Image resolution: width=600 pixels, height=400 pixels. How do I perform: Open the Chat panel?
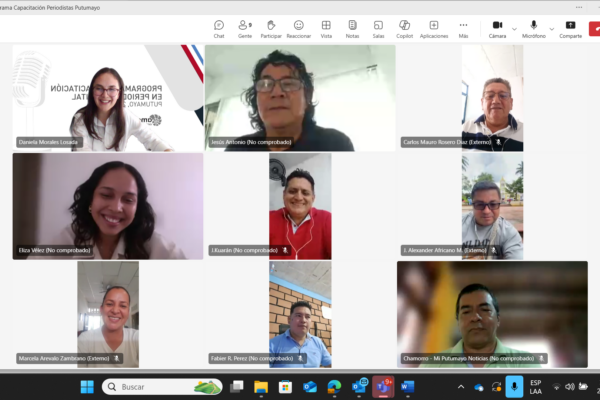pos(219,28)
